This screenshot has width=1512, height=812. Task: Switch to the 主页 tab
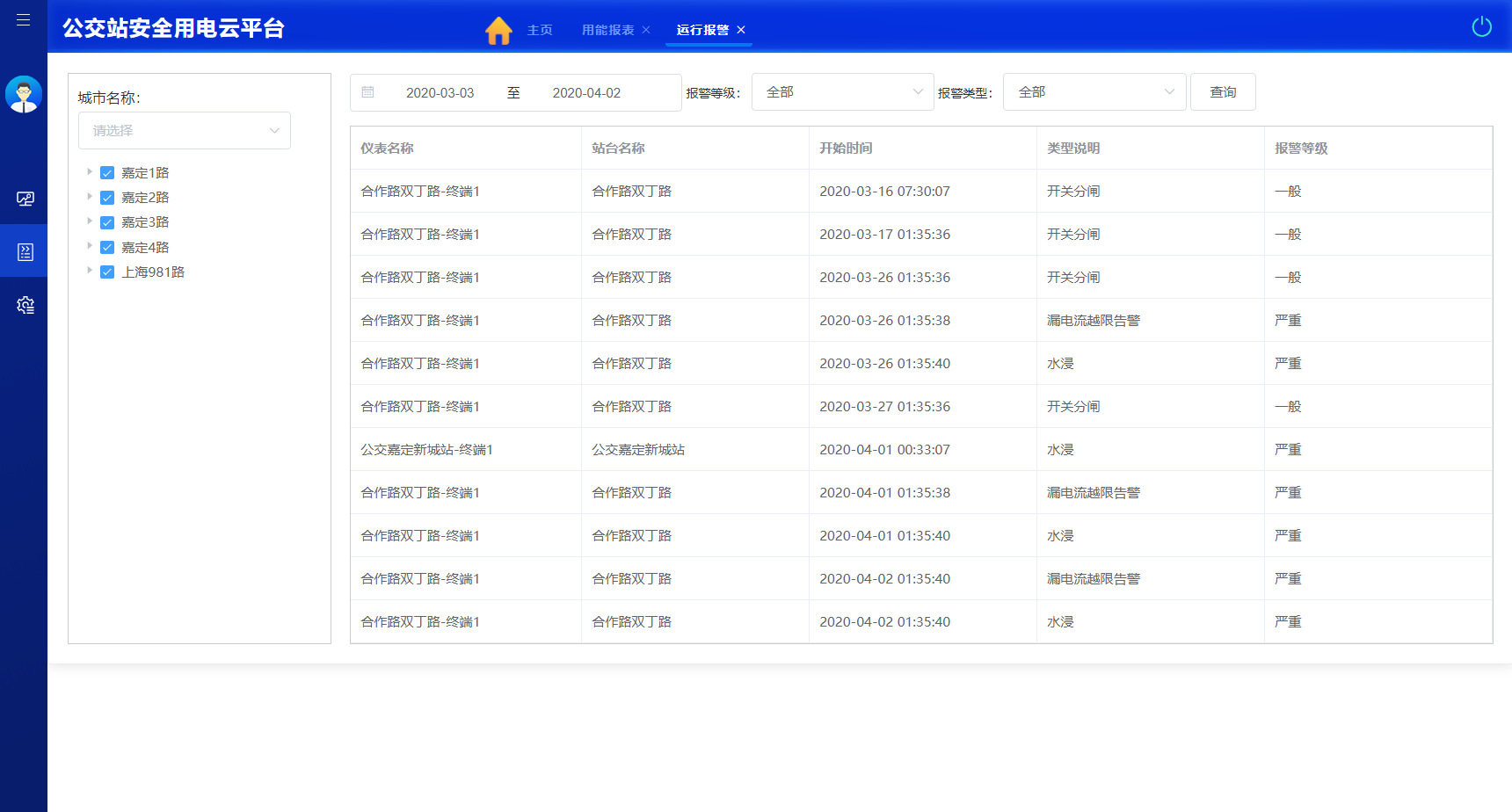540,30
